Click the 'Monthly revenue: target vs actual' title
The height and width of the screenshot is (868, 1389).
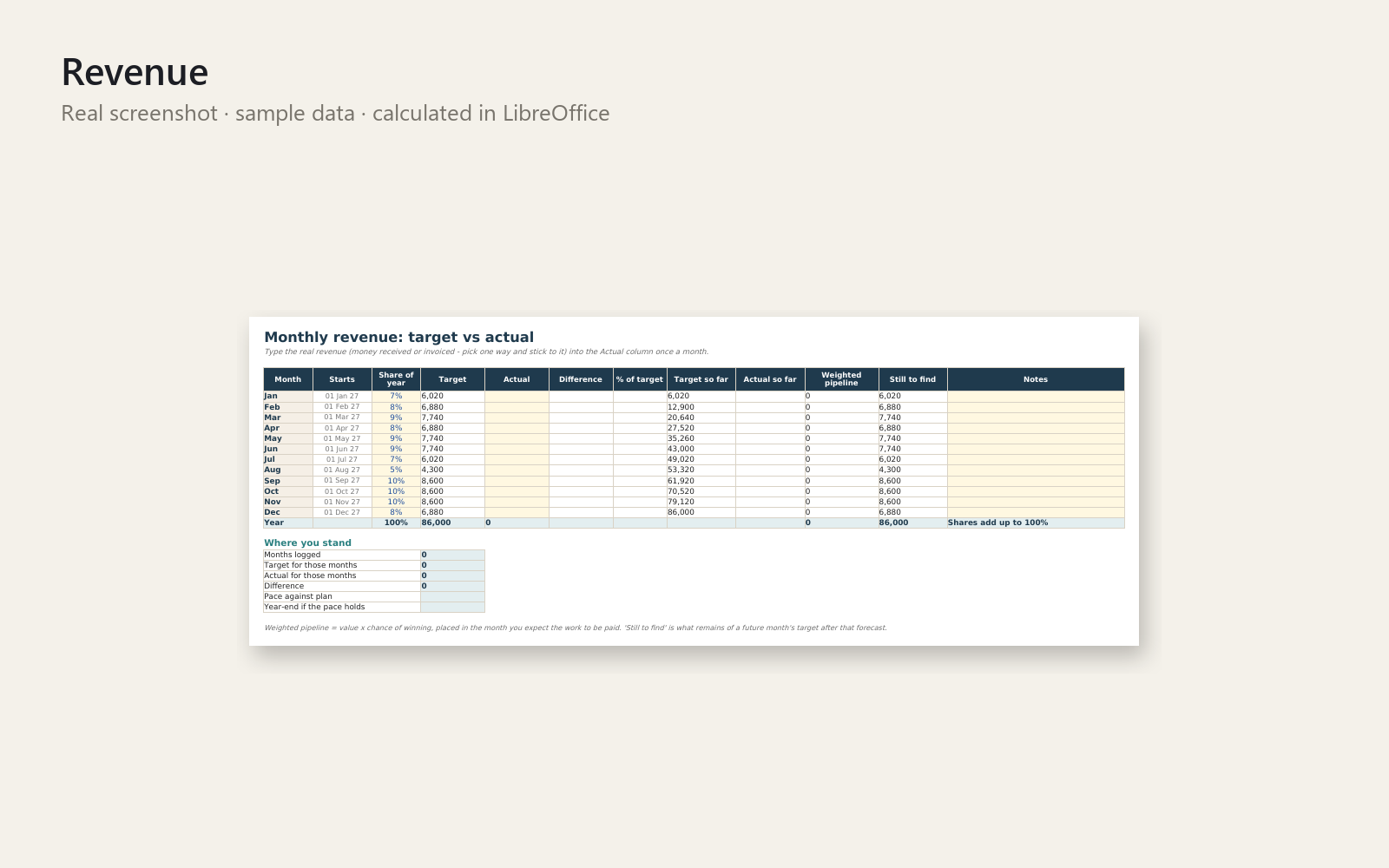pyautogui.click(x=399, y=338)
